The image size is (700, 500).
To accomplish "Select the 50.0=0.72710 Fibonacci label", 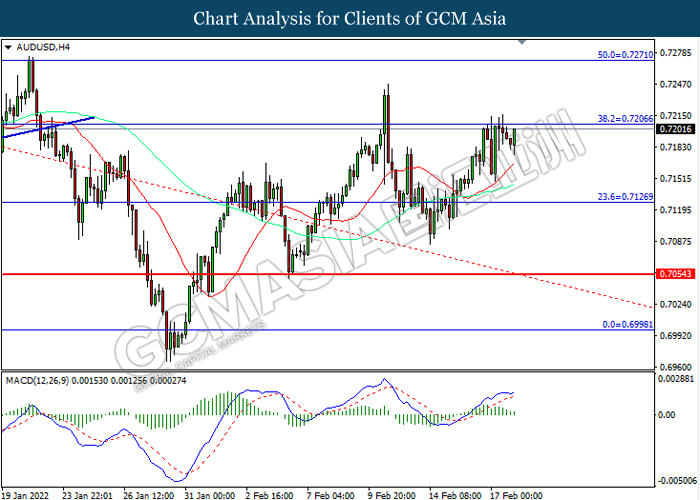I will point(625,54).
